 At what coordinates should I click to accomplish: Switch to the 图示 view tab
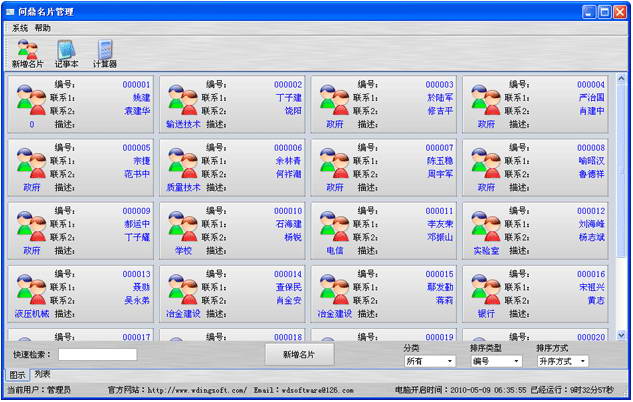point(17,375)
